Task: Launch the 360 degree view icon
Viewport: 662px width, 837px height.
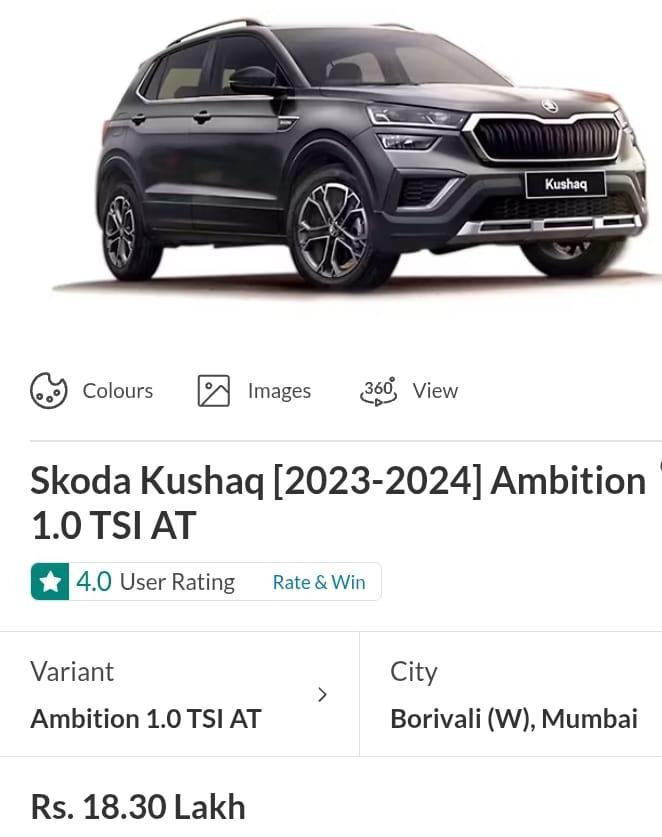Action: (379, 390)
